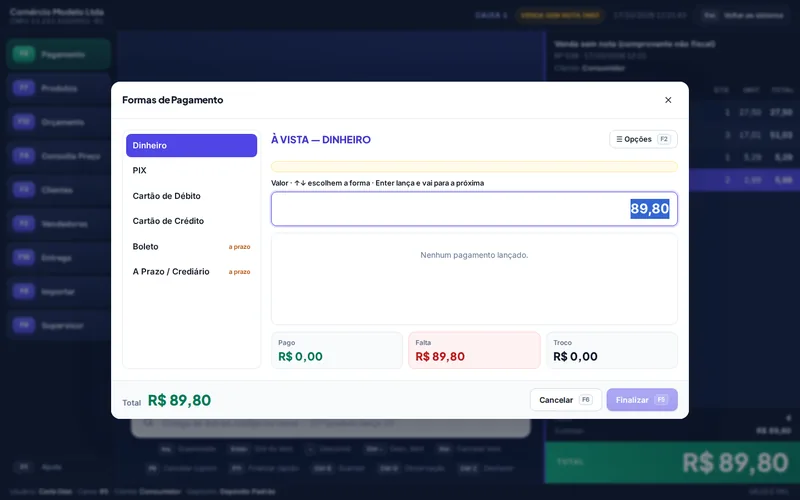Select Dinheiro payment method

(x=191, y=145)
